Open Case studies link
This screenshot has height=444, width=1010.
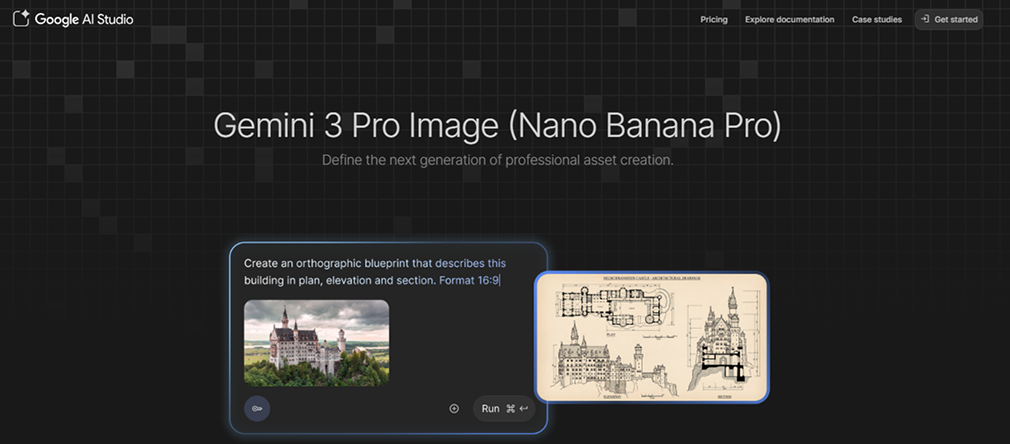[x=877, y=19]
